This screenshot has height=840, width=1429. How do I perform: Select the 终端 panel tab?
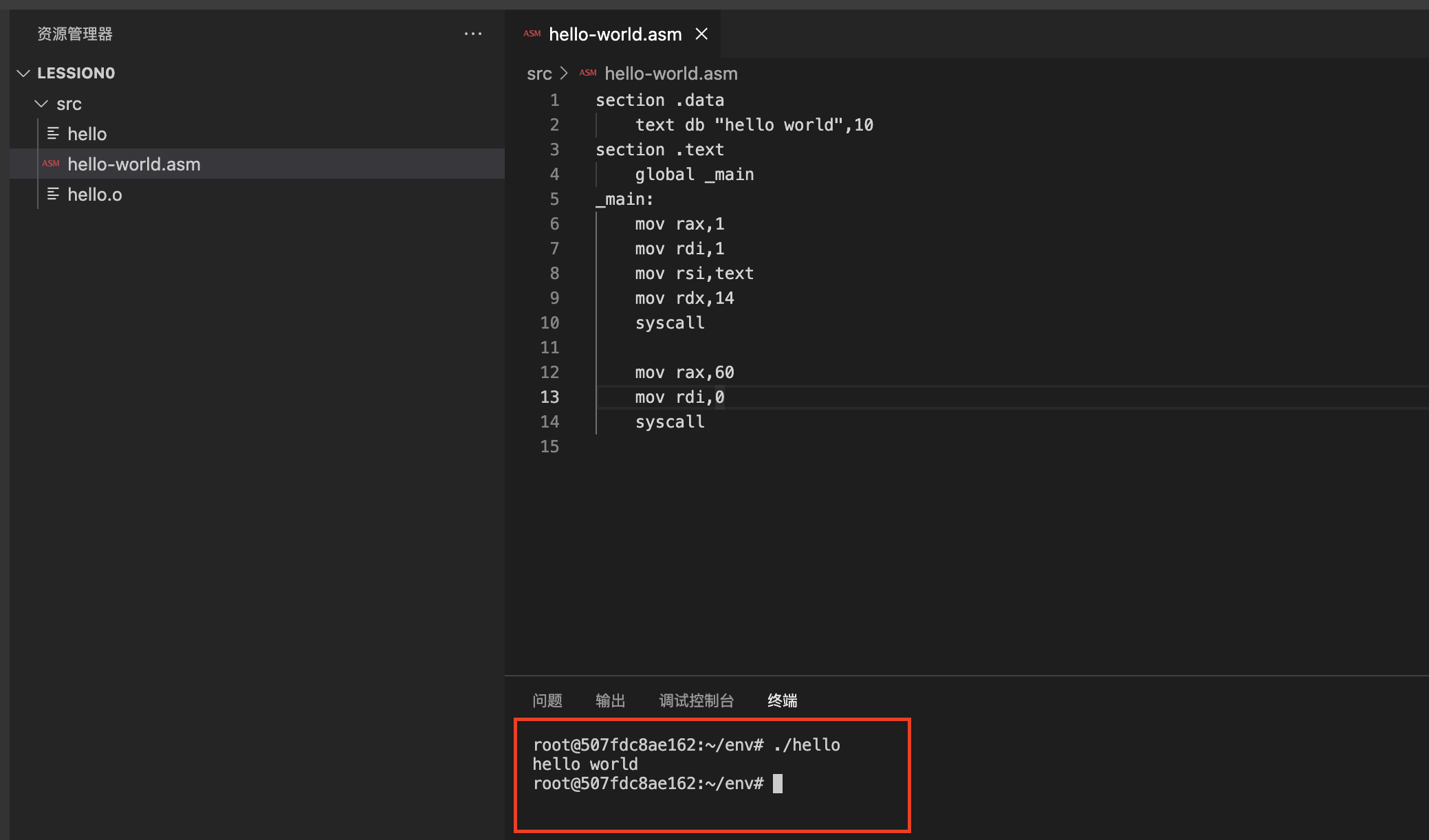coord(783,700)
